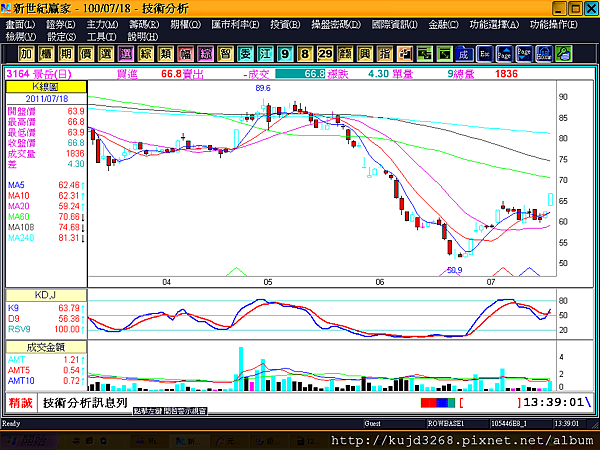Click the 興 toolbar button
Screen dimensions: 600x450
tap(365, 54)
